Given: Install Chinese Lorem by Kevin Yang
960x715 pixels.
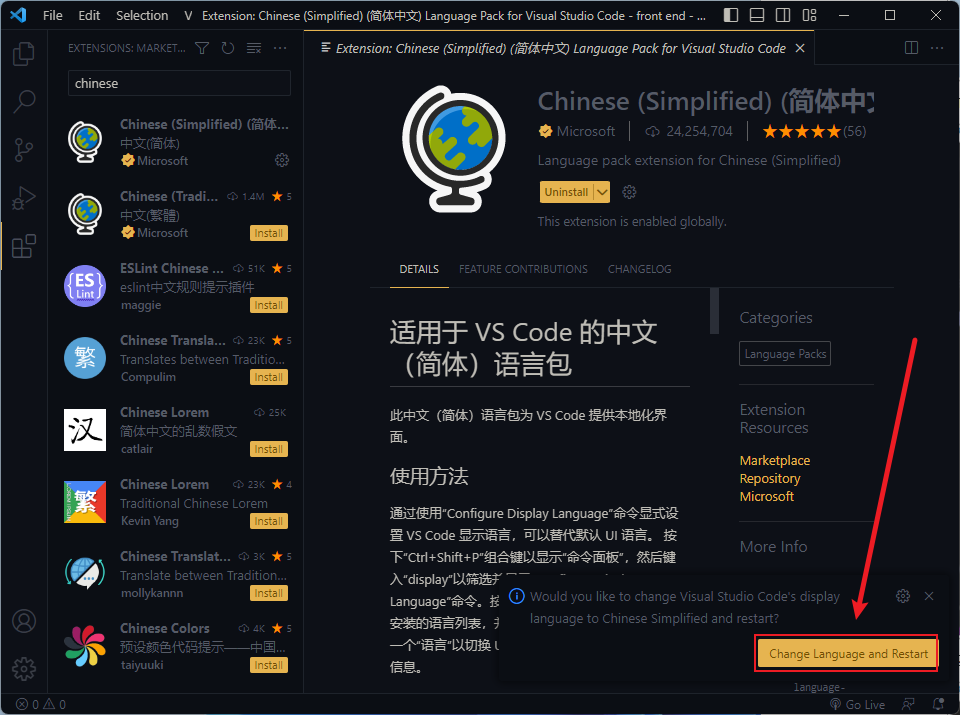Looking at the screenshot, I should tap(269, 522).
